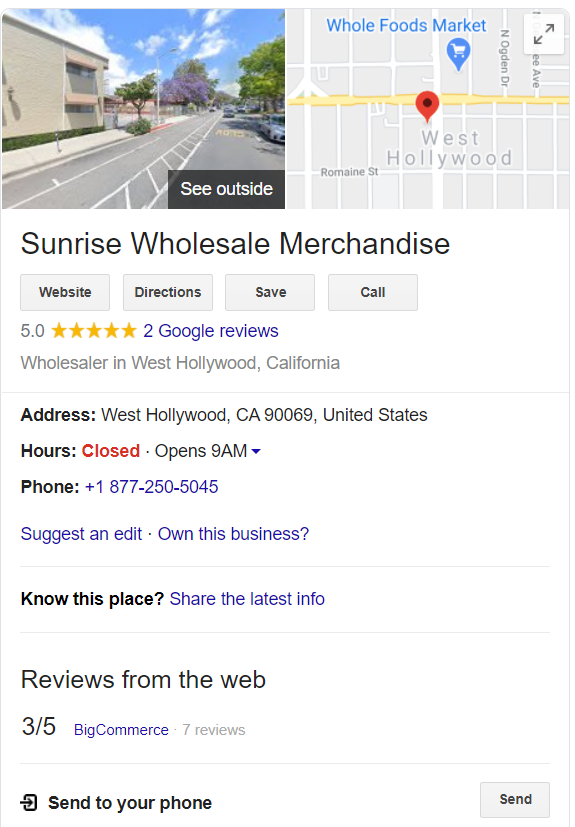Screen dimensions: 575x827
Task: Open Share the latest info link
Action: pos(247,599)
